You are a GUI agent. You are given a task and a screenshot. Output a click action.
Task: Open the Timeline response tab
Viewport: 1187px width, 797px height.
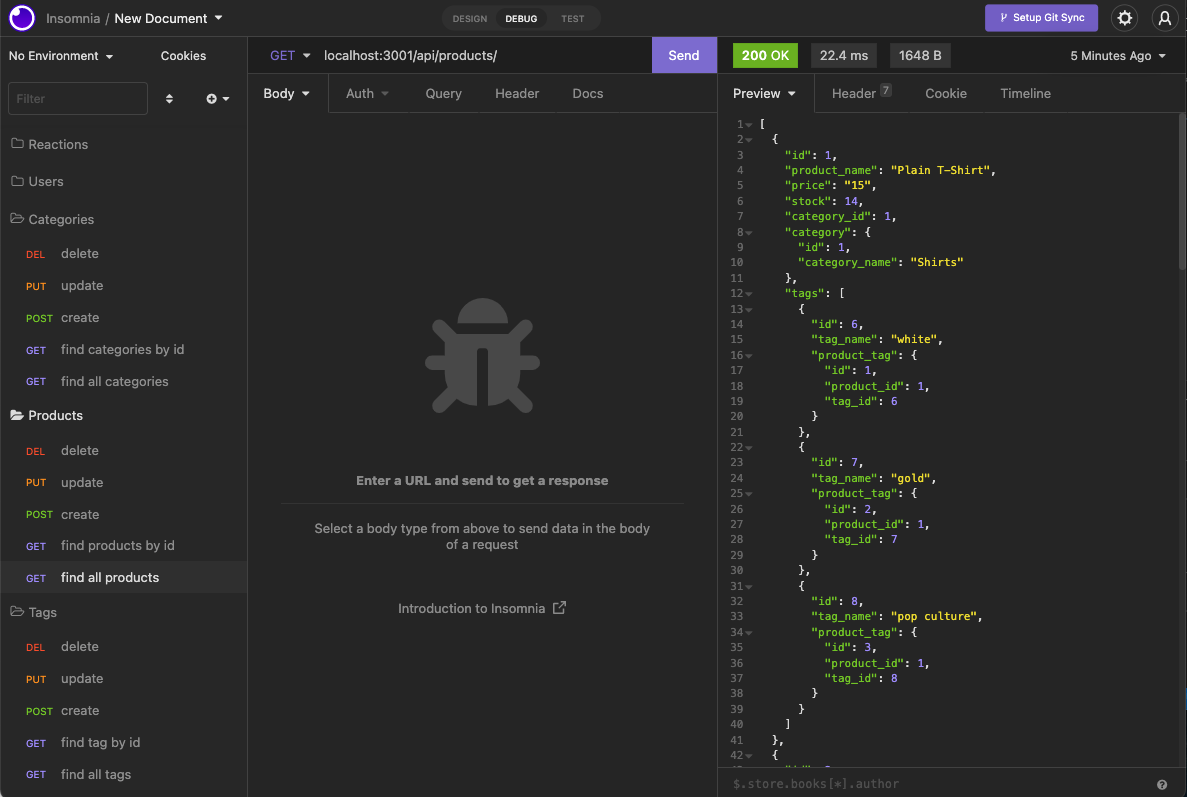coord(1025,93)
